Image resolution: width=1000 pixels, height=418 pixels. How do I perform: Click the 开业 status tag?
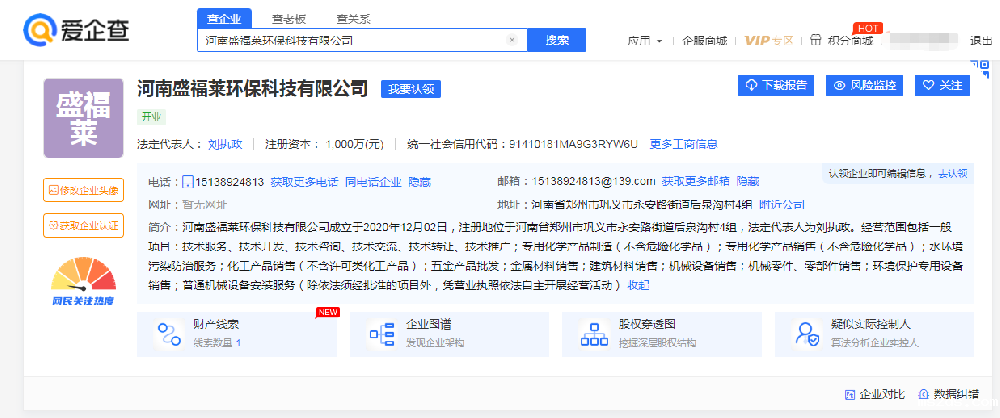tap(152, 117)
